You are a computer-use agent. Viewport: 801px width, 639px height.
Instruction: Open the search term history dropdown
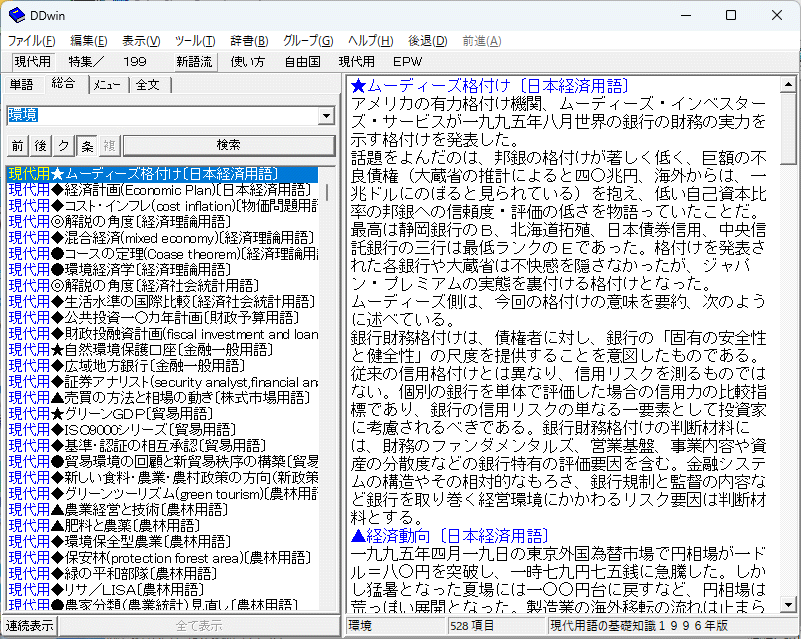(x=326, y=116)
